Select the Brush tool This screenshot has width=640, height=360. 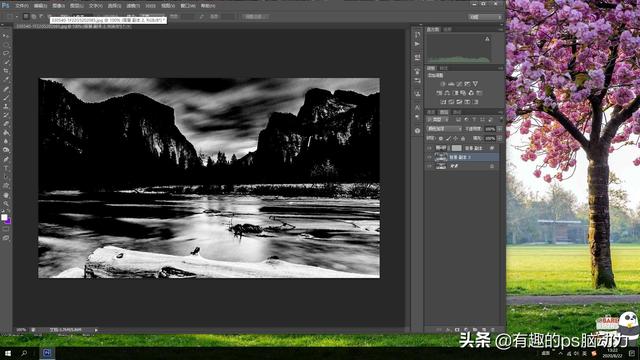tap(6, 98)
